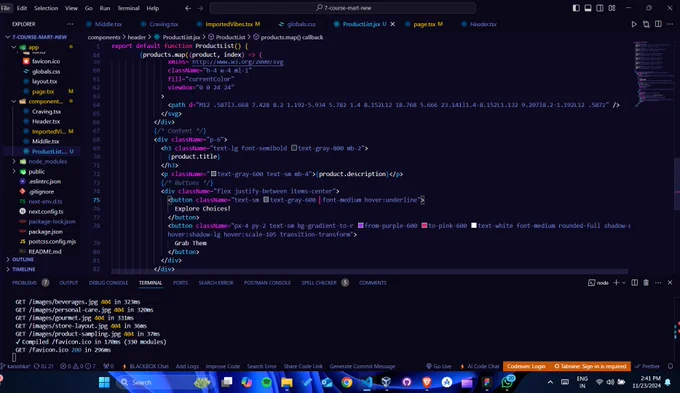This screenshot has width=680, height=393.
Task: Open the Terminal menu
Action: (x=128, y=8)
